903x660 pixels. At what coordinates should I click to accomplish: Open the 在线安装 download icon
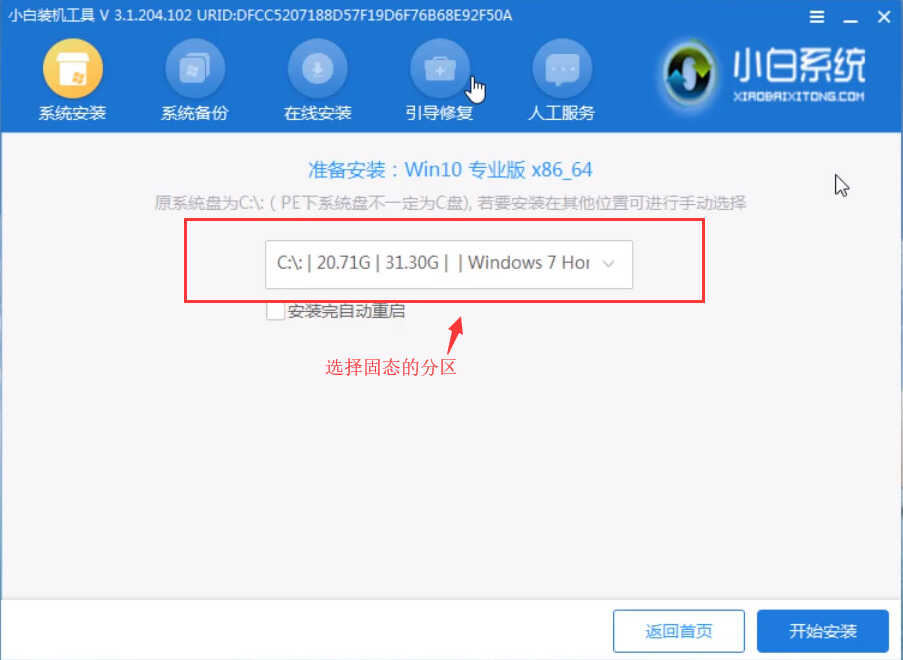[317, 68]
